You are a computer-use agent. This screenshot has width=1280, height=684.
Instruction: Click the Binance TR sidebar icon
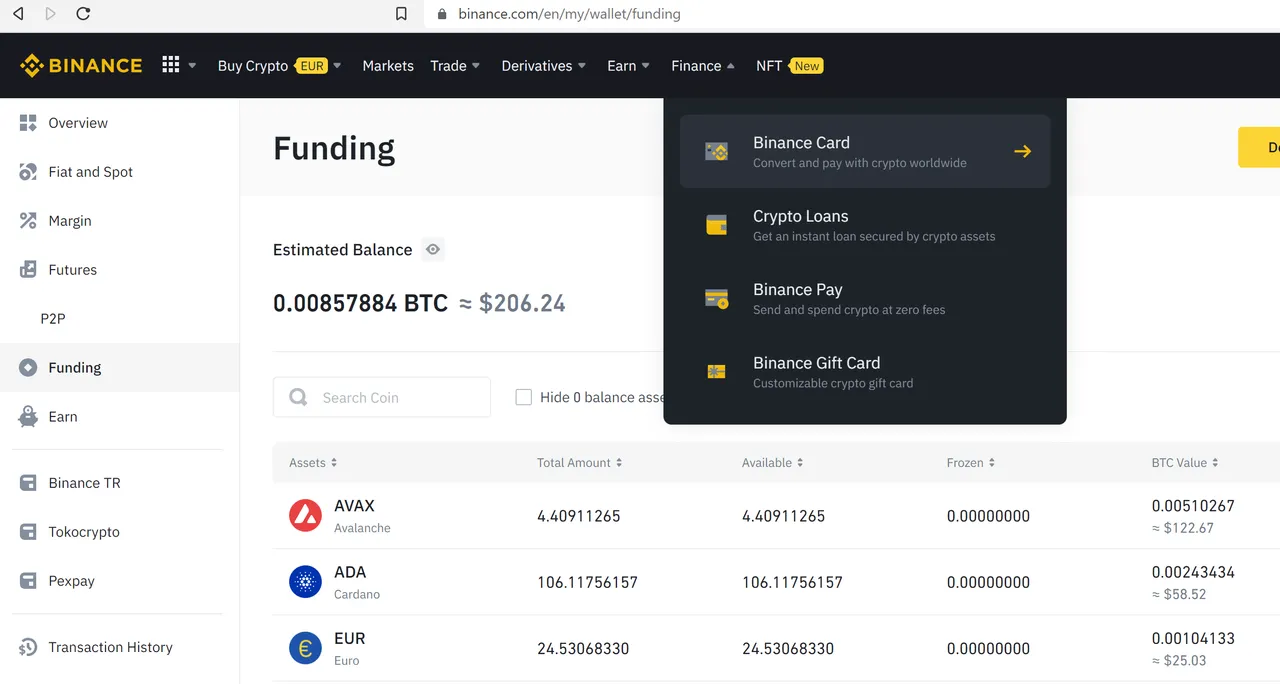tap(28, 483)
